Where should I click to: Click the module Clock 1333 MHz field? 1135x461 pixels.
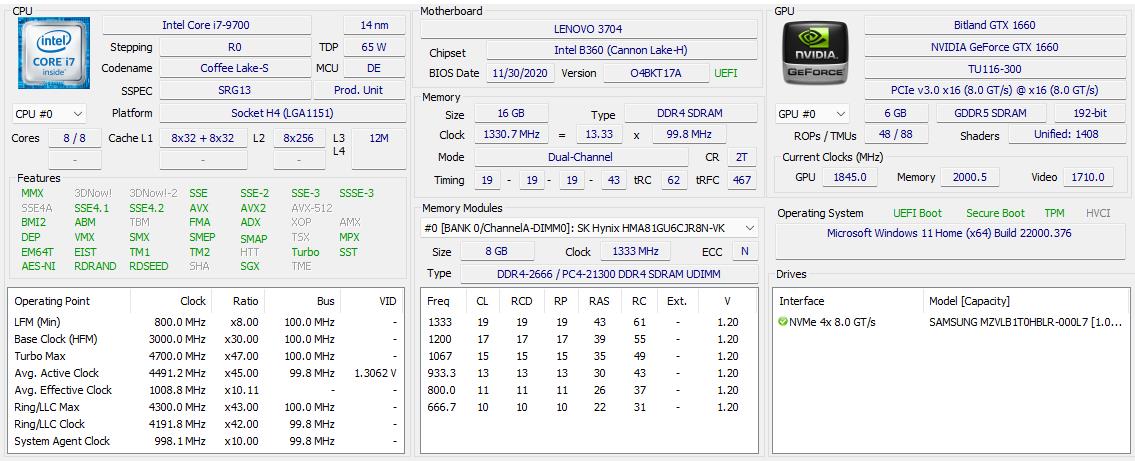(x=635, y=251)
